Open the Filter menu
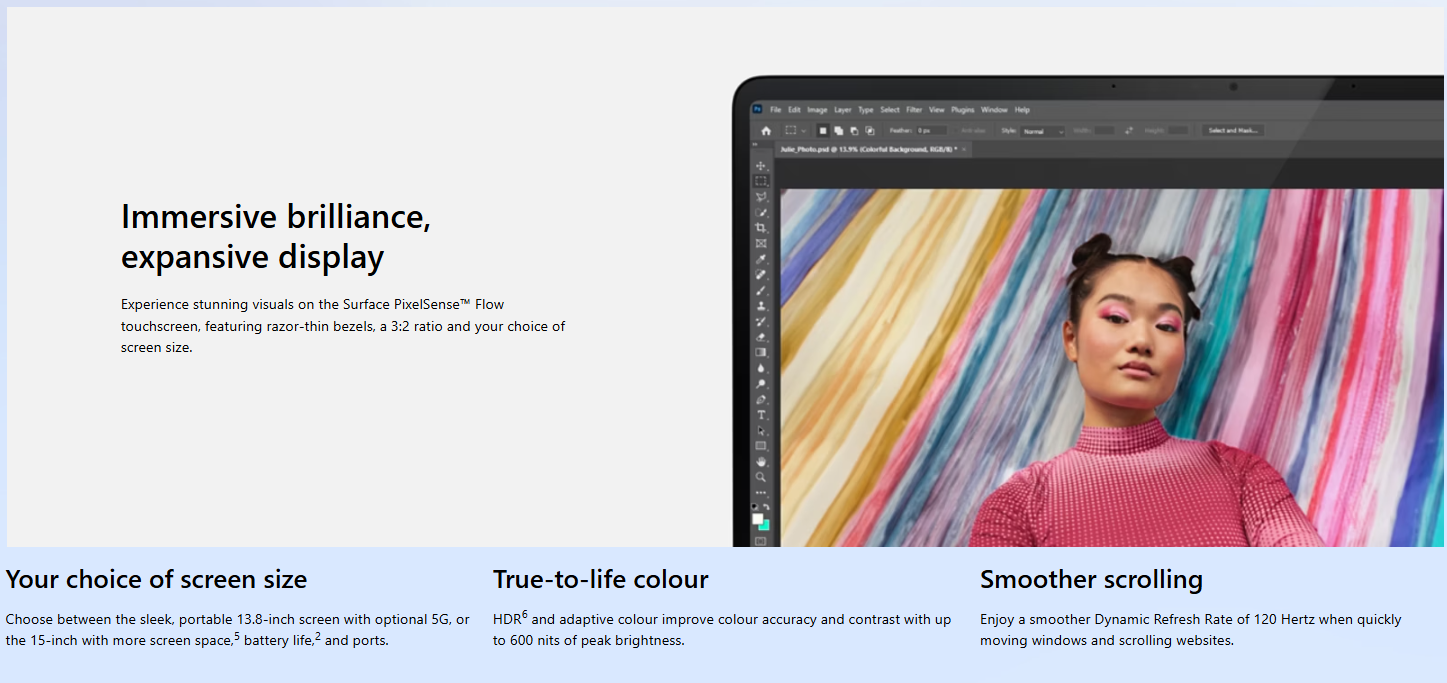This screenshot has width=1447, height=683. (914, 110)
